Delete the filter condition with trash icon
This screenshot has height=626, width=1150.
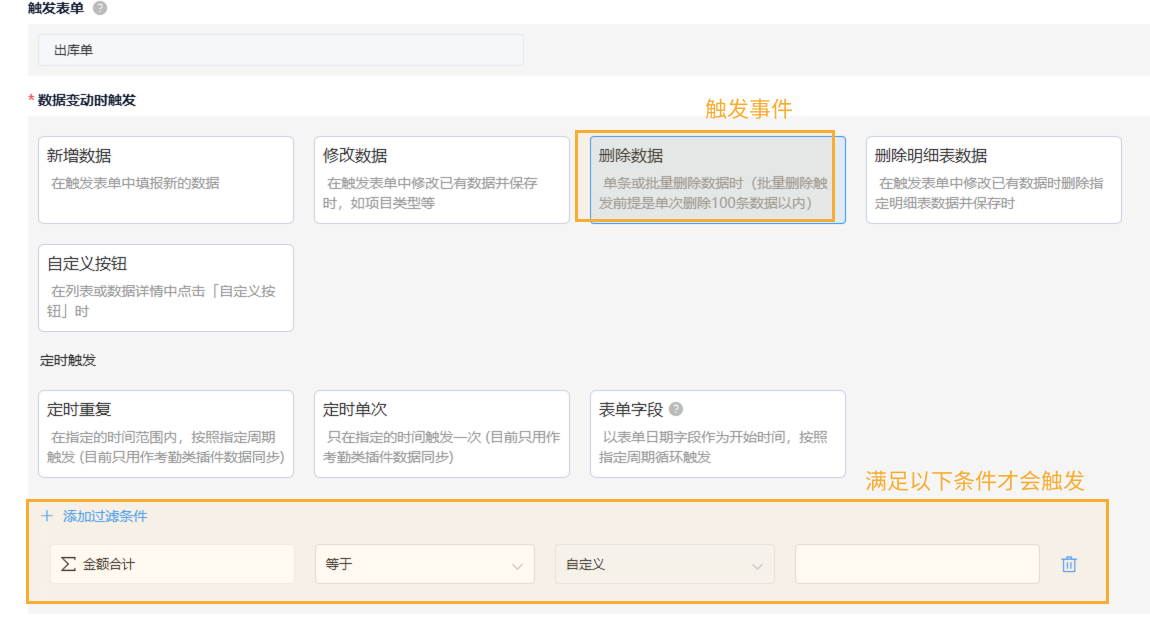pos(1069,564)
